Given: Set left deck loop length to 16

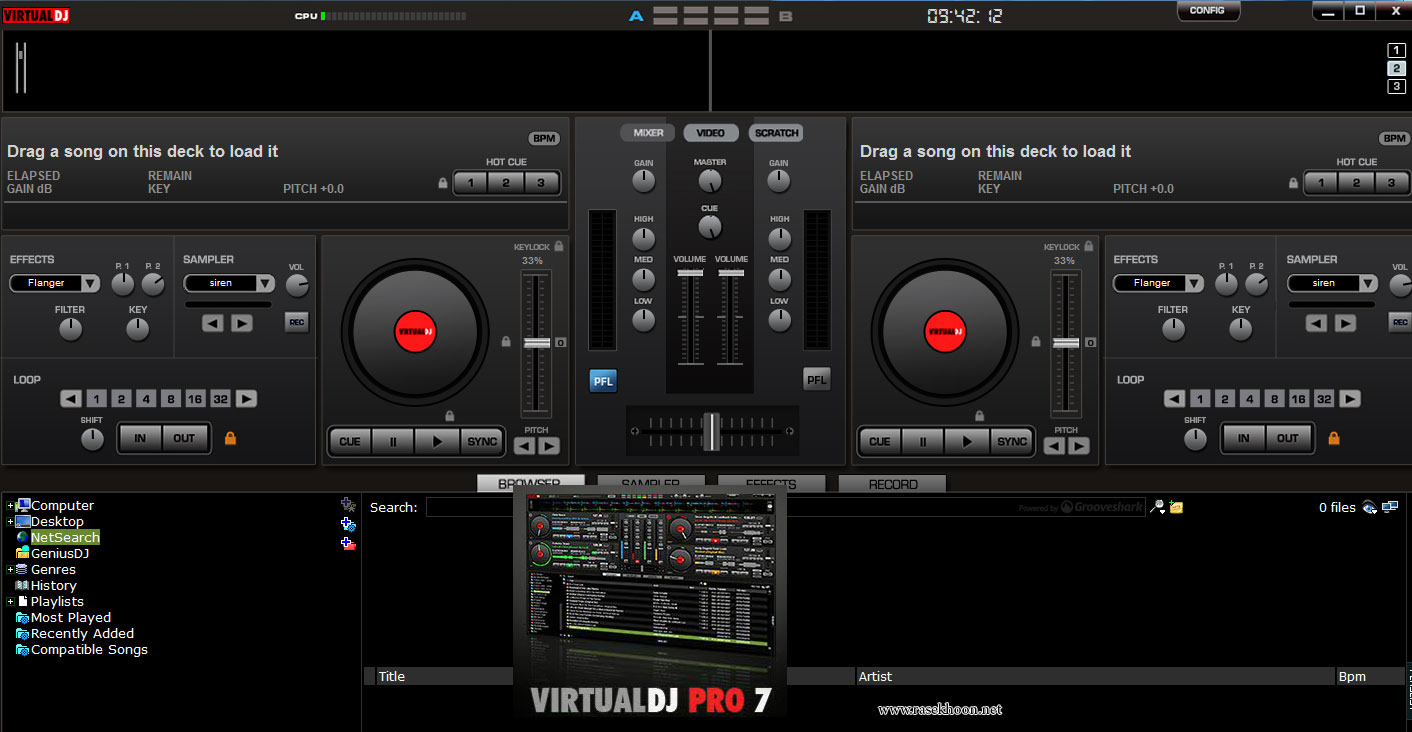Looking at the screenshot, I should 195,399.
